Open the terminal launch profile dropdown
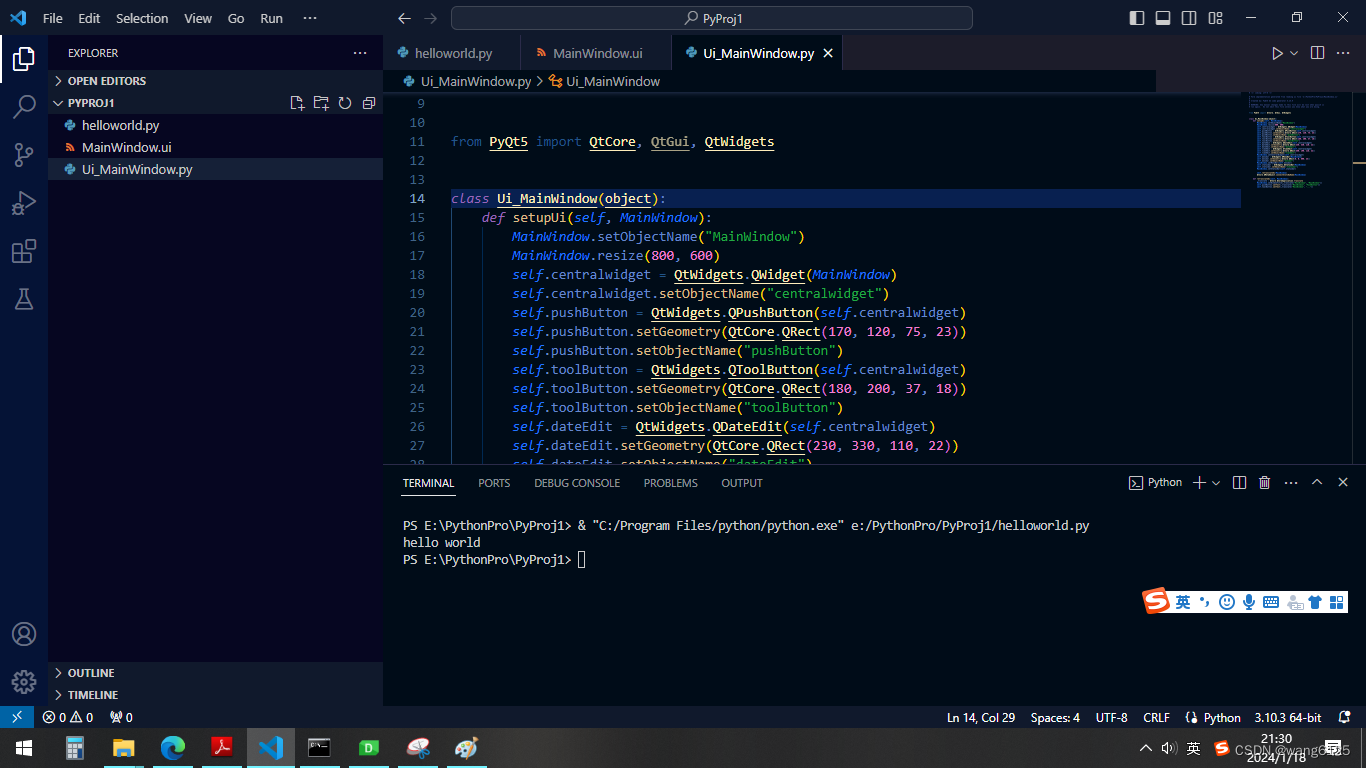The width and height of the screenshot is (1366, 768). [x=1214, y=482]
